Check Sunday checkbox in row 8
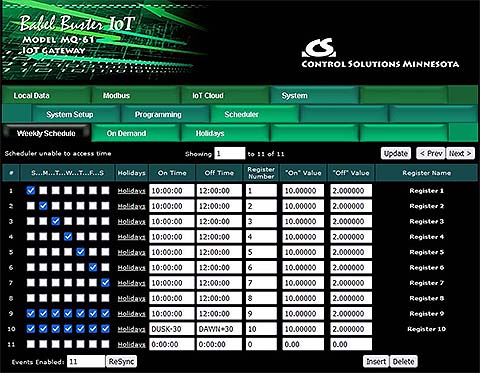 coord(31,298)
